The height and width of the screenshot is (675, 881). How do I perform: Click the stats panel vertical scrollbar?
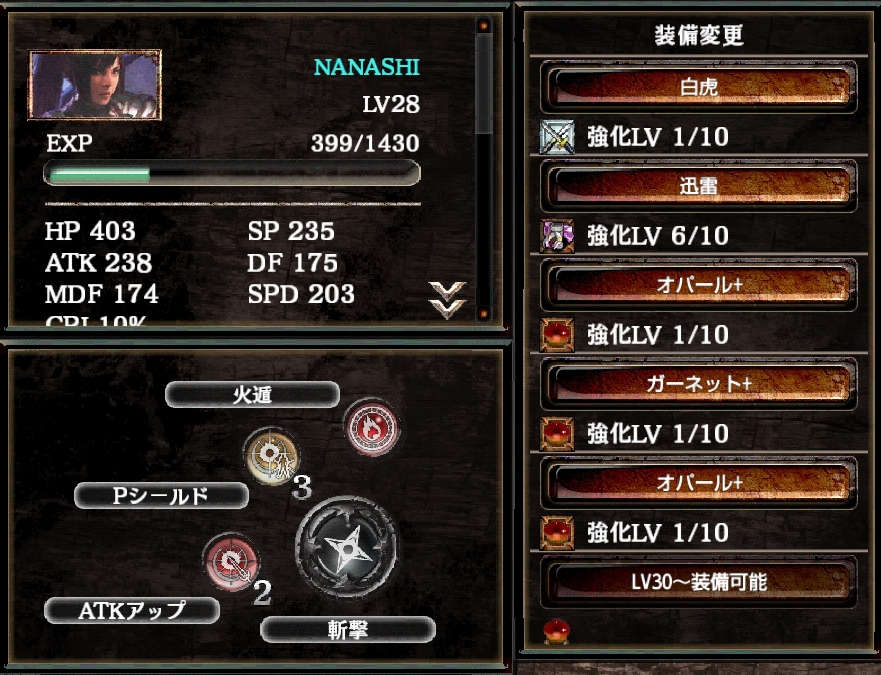[483, 169]
